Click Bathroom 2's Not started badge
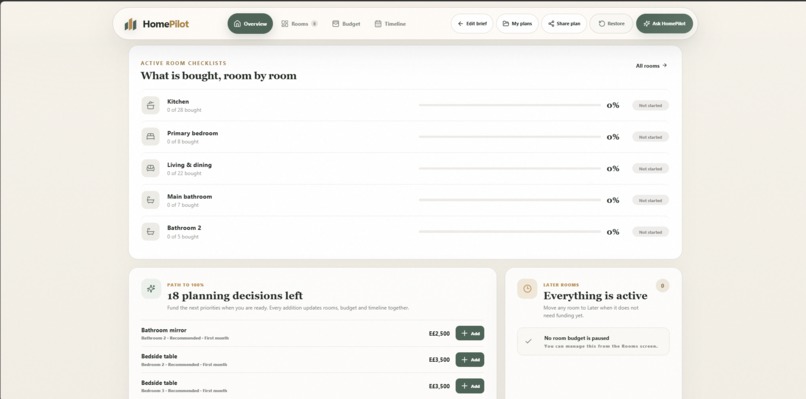The height and width of the screenshot is (399, 806). (650, 232)
